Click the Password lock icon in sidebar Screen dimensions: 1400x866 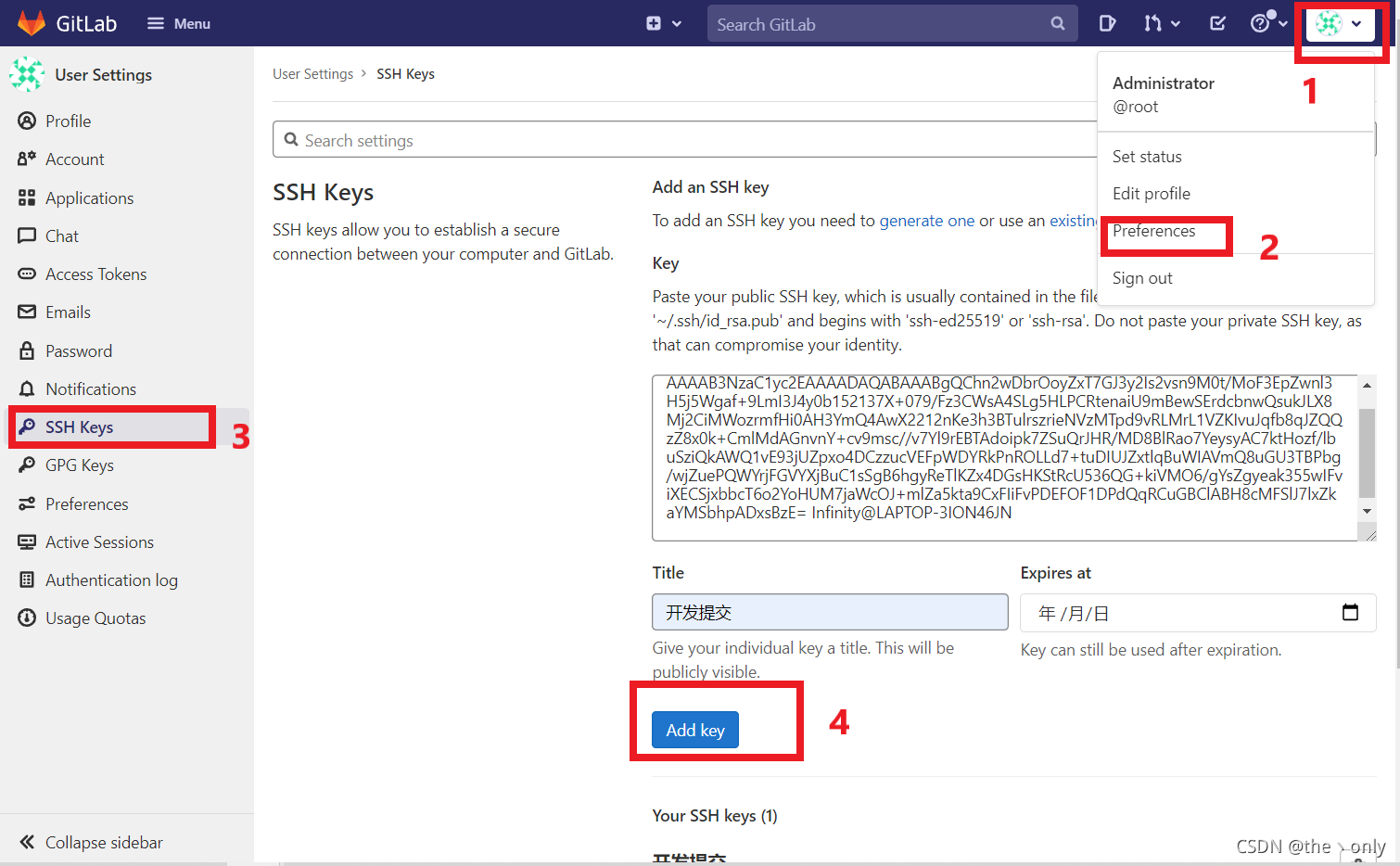coord(27,350)
